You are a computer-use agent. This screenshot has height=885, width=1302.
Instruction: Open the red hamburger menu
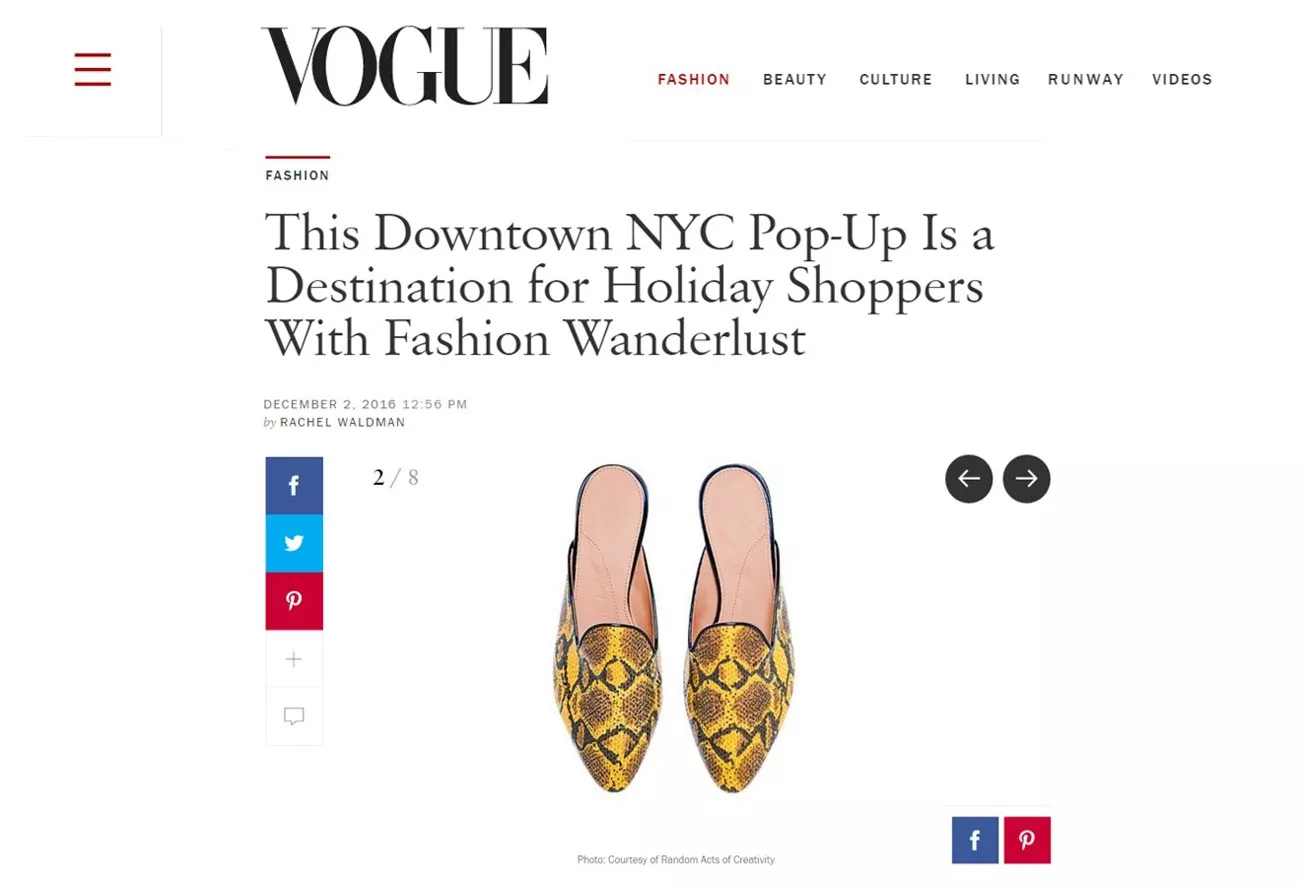(x=92, y=70)
